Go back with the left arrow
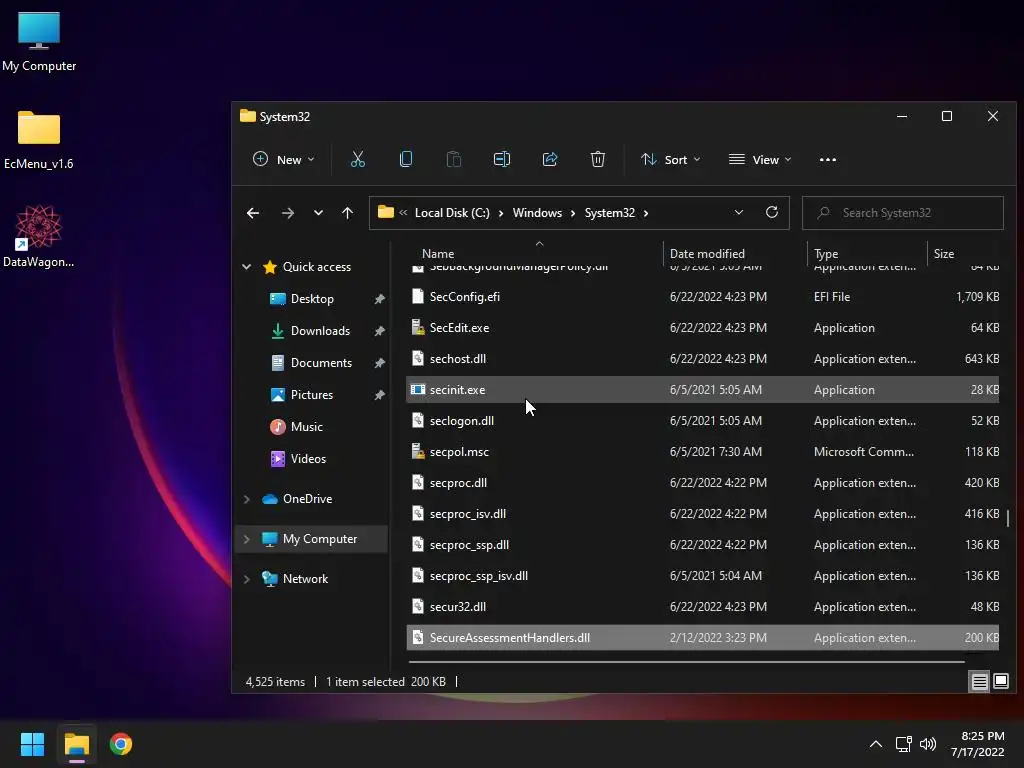 [x=253, y=213]
